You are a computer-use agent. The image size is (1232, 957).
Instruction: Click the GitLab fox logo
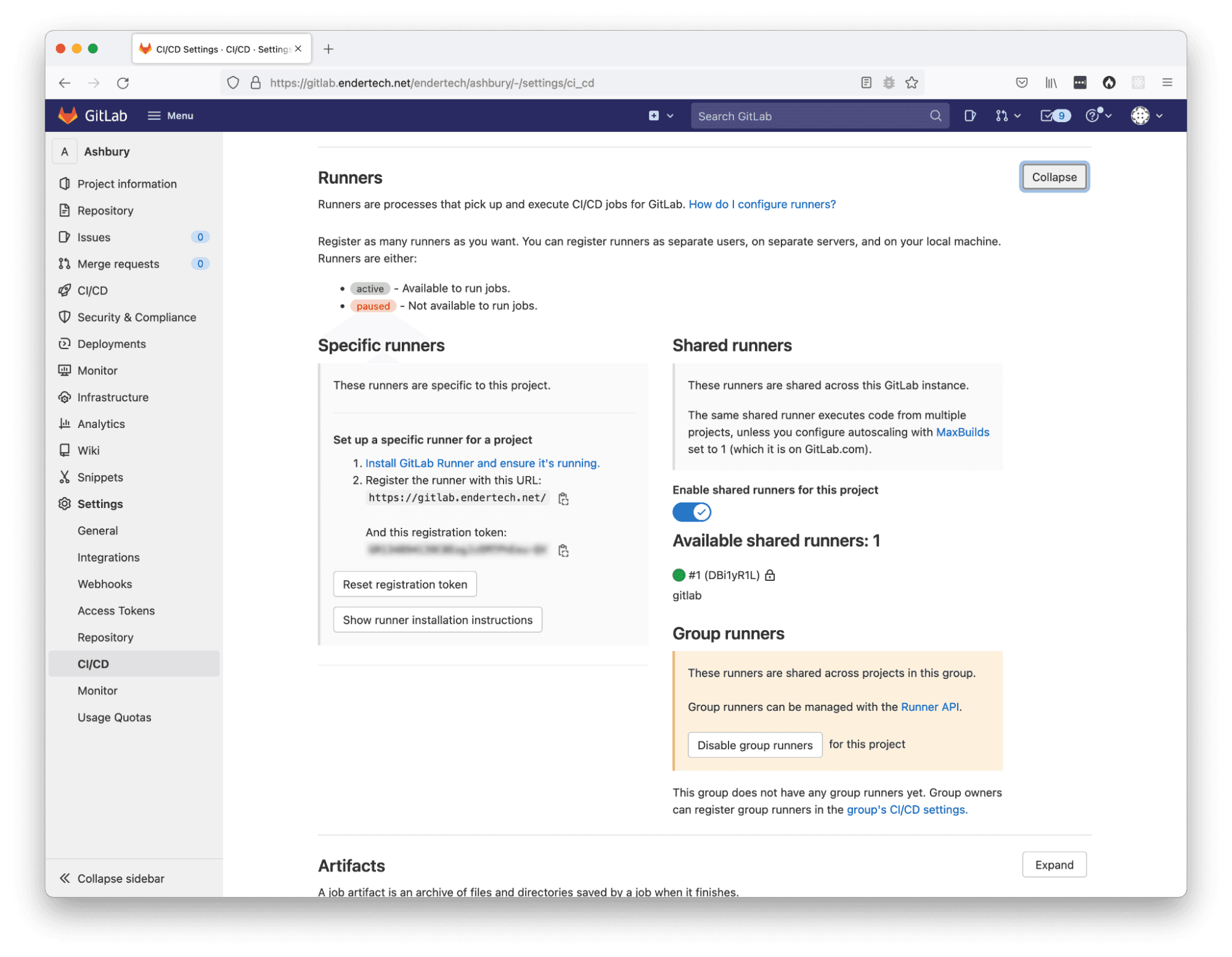coord(68,116)
